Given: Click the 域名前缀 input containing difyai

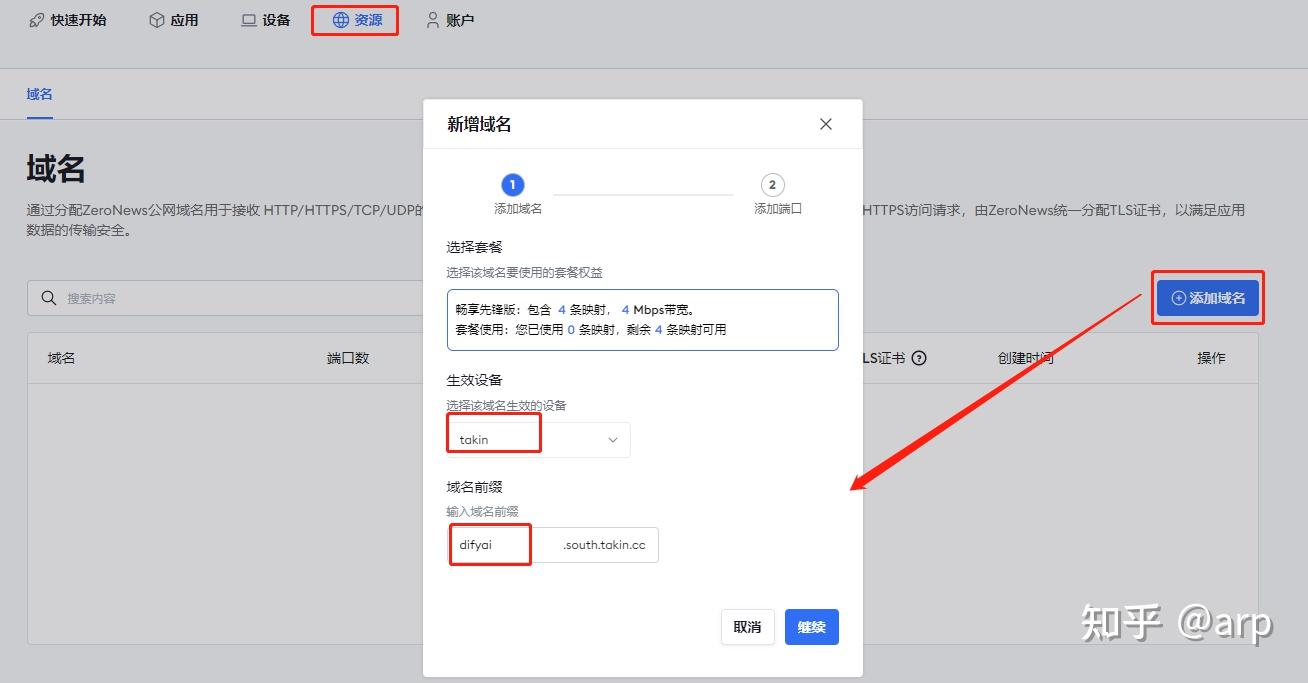Looking at the screenshot, I should coord(490,545).
